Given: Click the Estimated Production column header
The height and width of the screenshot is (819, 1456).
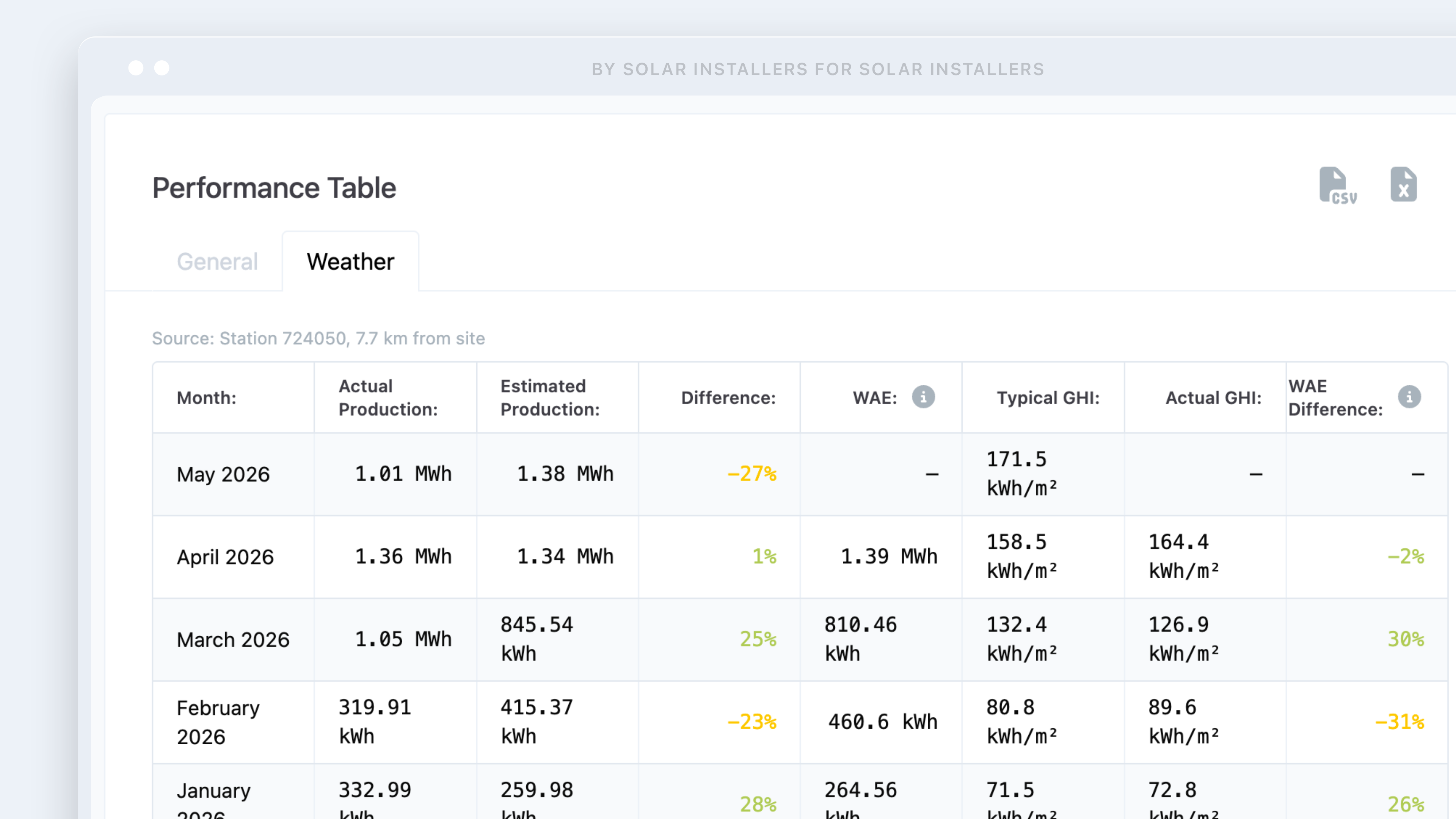Looking at the screenshot, I should 550,398.
